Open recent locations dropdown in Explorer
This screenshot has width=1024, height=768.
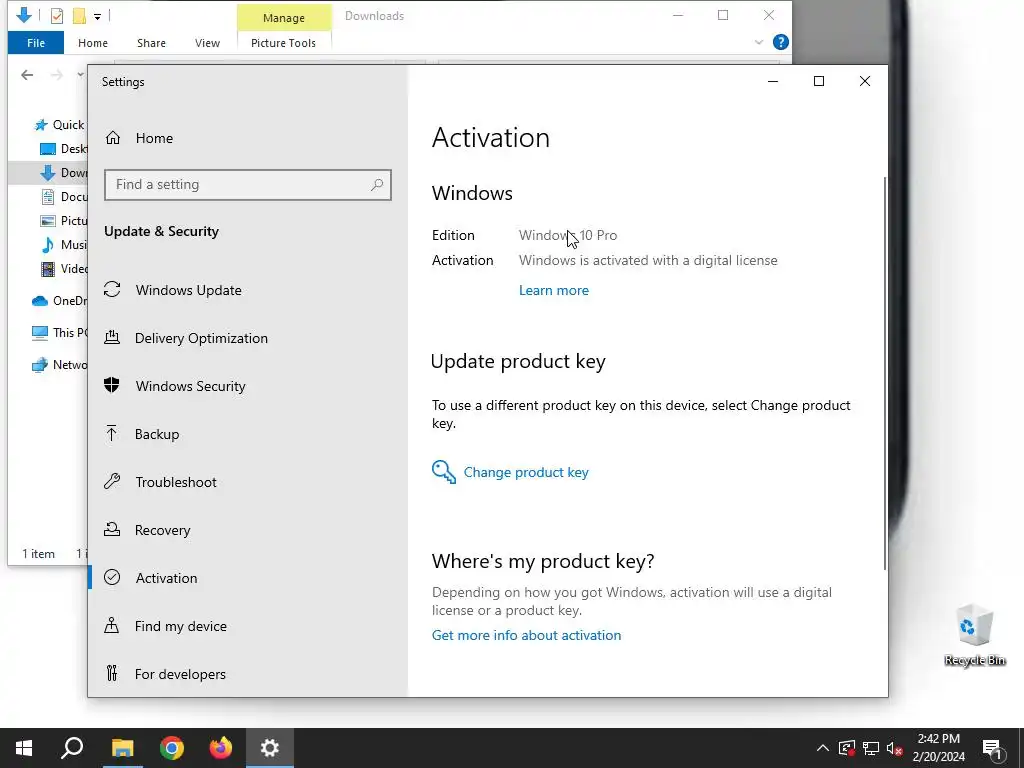click(x=80, y=75)
